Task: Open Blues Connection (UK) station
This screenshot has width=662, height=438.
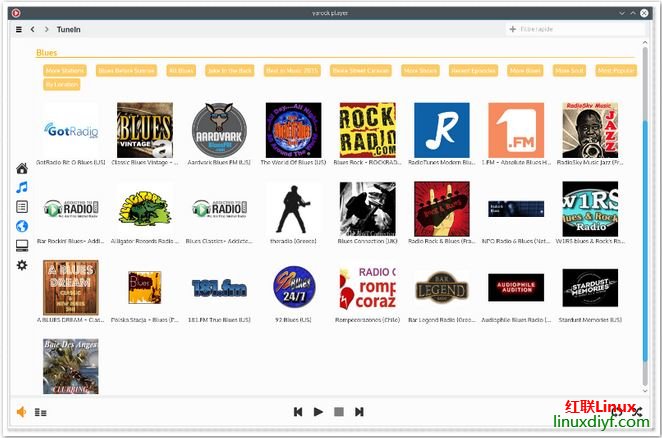Action: click(368, 209)
